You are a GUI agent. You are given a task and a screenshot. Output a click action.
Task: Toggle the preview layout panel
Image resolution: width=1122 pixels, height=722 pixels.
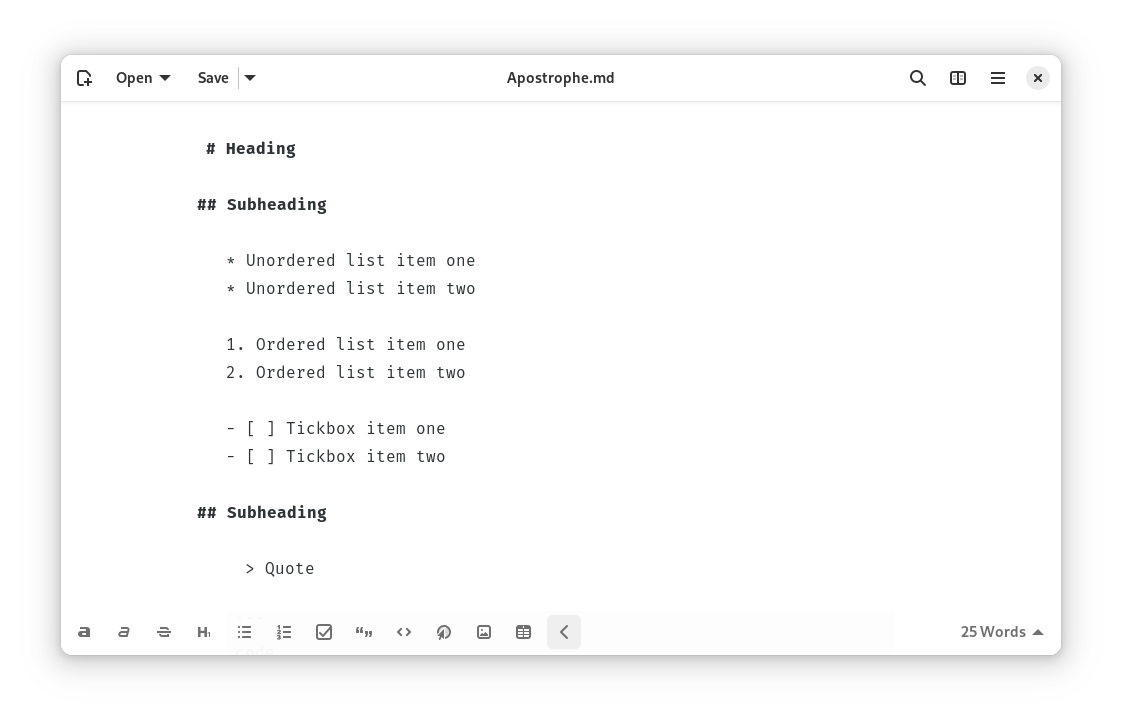(958, 78)
